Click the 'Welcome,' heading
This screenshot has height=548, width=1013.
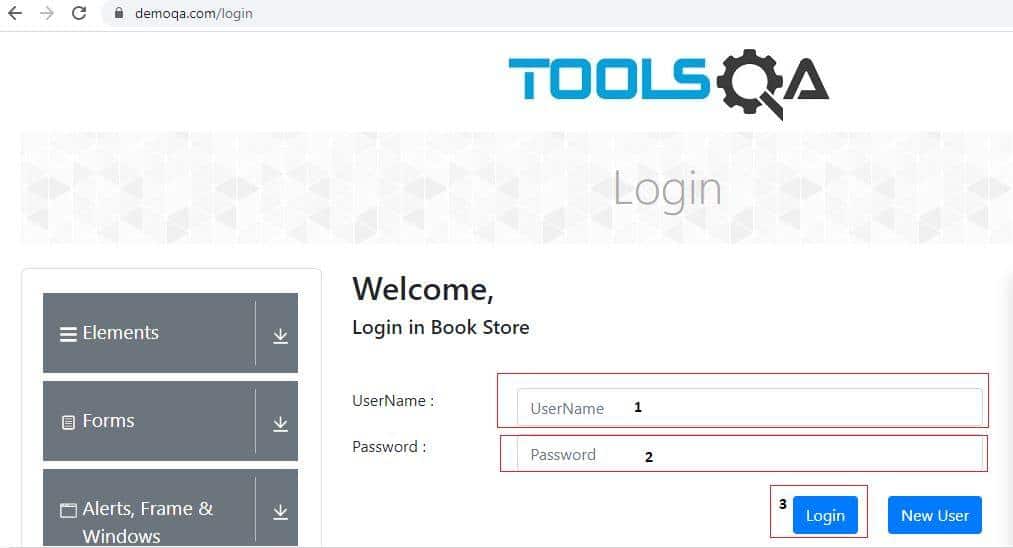click(423, 290)
